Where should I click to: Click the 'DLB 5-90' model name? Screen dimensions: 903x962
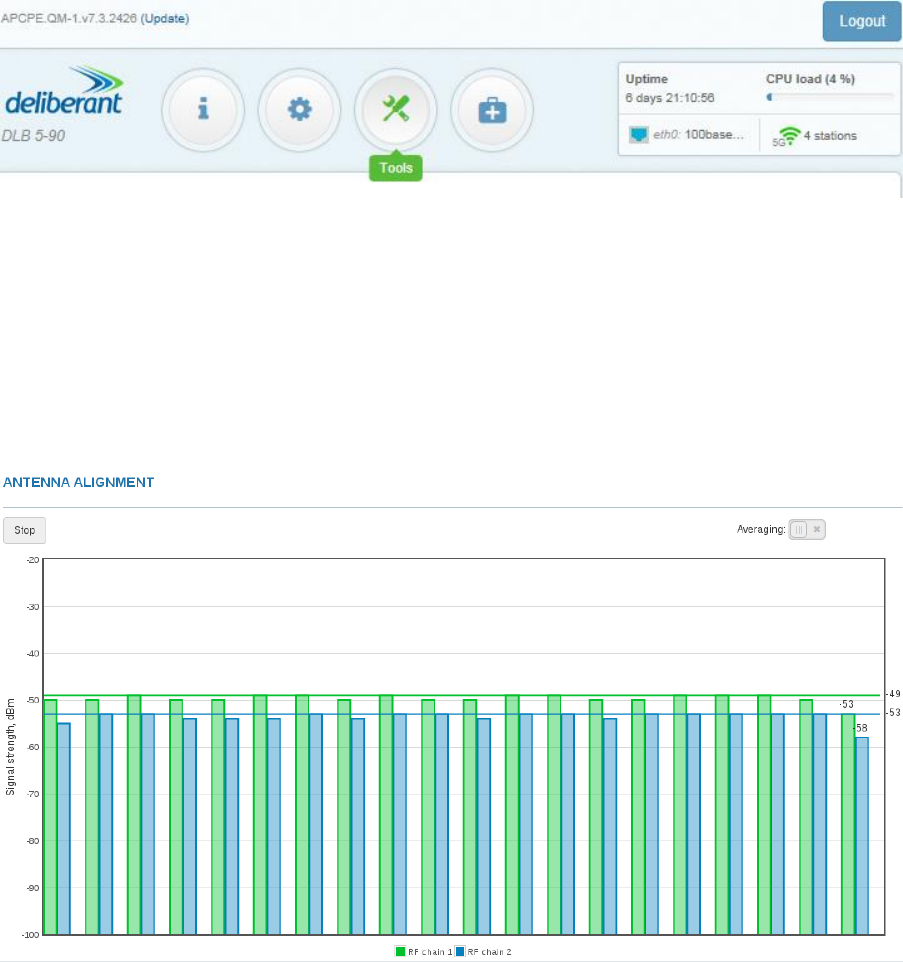(x=33, y=136)
